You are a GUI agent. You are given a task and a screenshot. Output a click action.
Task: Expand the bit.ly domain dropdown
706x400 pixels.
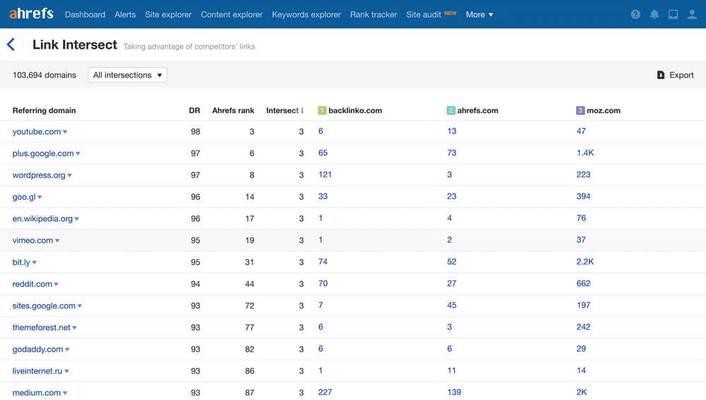(x=34, y=262)
